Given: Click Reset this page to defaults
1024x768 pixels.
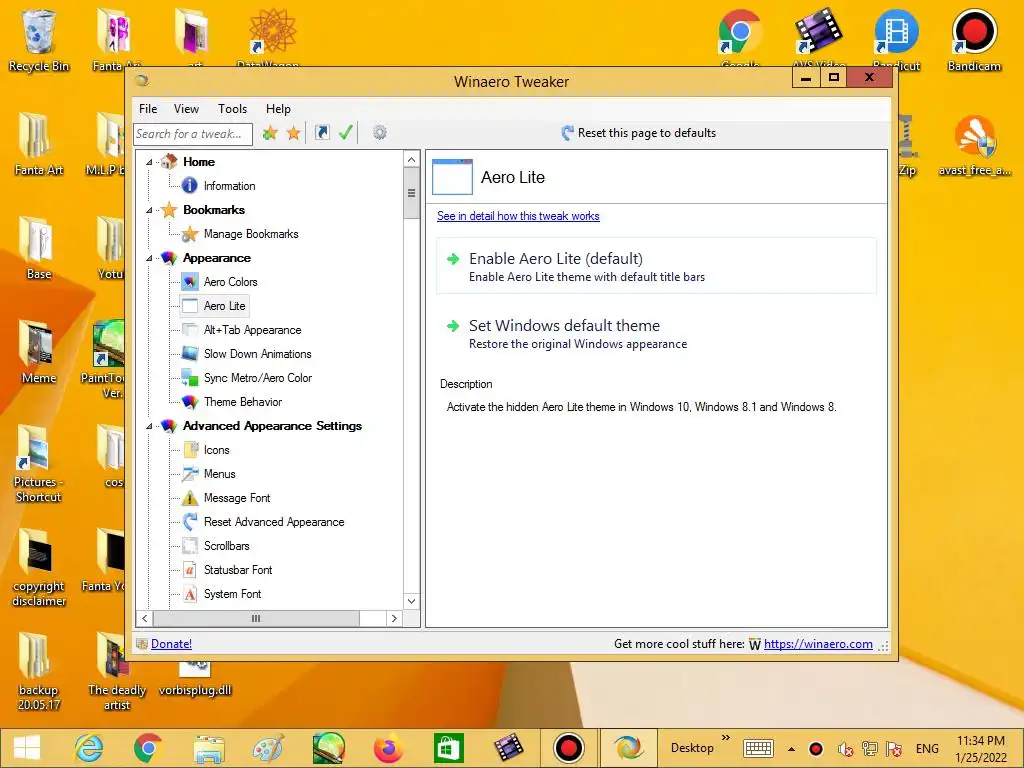Looking at the screenshot, I should click(x=638, y=133).
